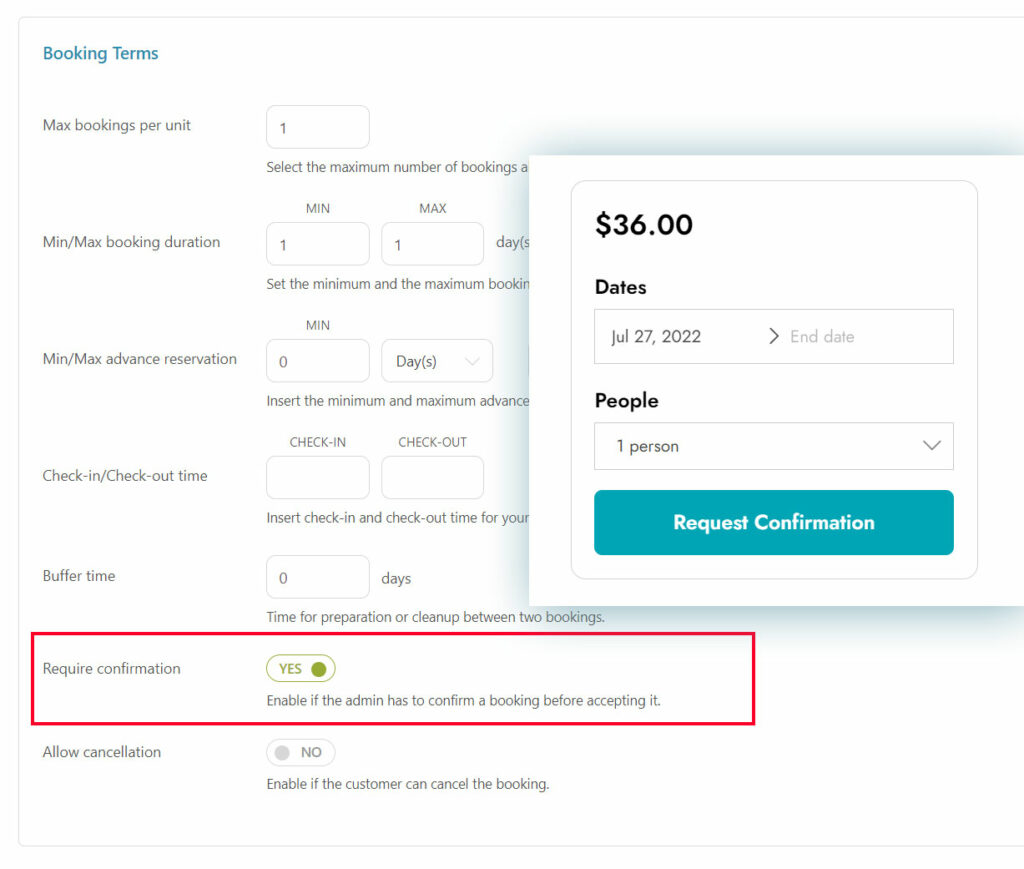
Task: Enable the Allow cancellation toggle
Action: tap(301, 752)
